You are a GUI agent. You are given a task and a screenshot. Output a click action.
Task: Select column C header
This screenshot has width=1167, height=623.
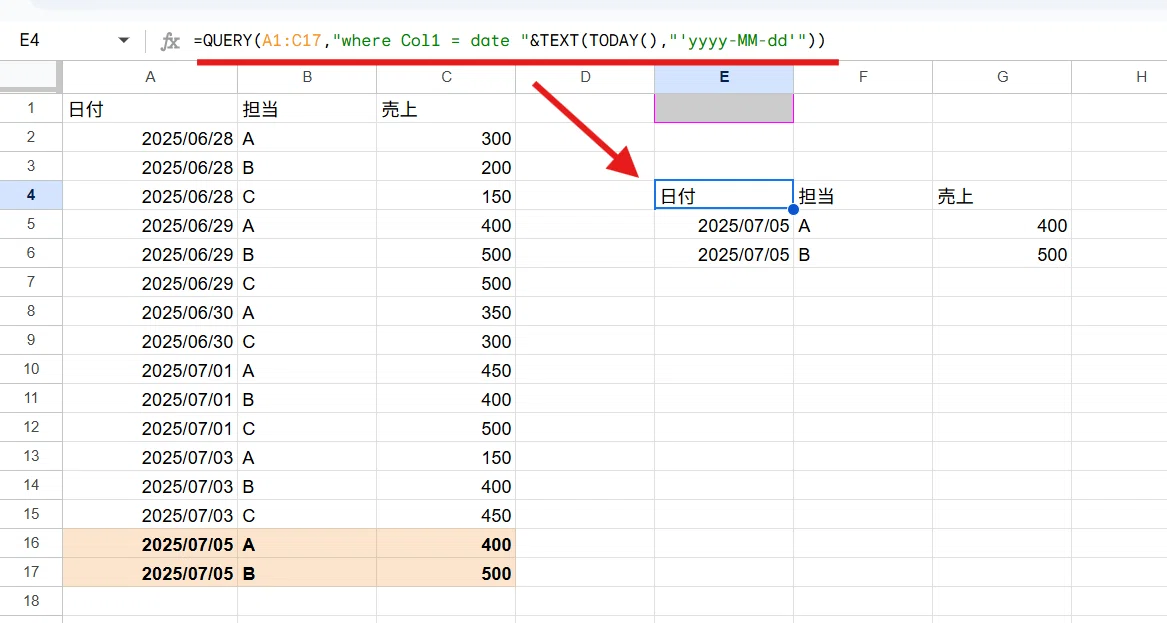click(447, 77)
